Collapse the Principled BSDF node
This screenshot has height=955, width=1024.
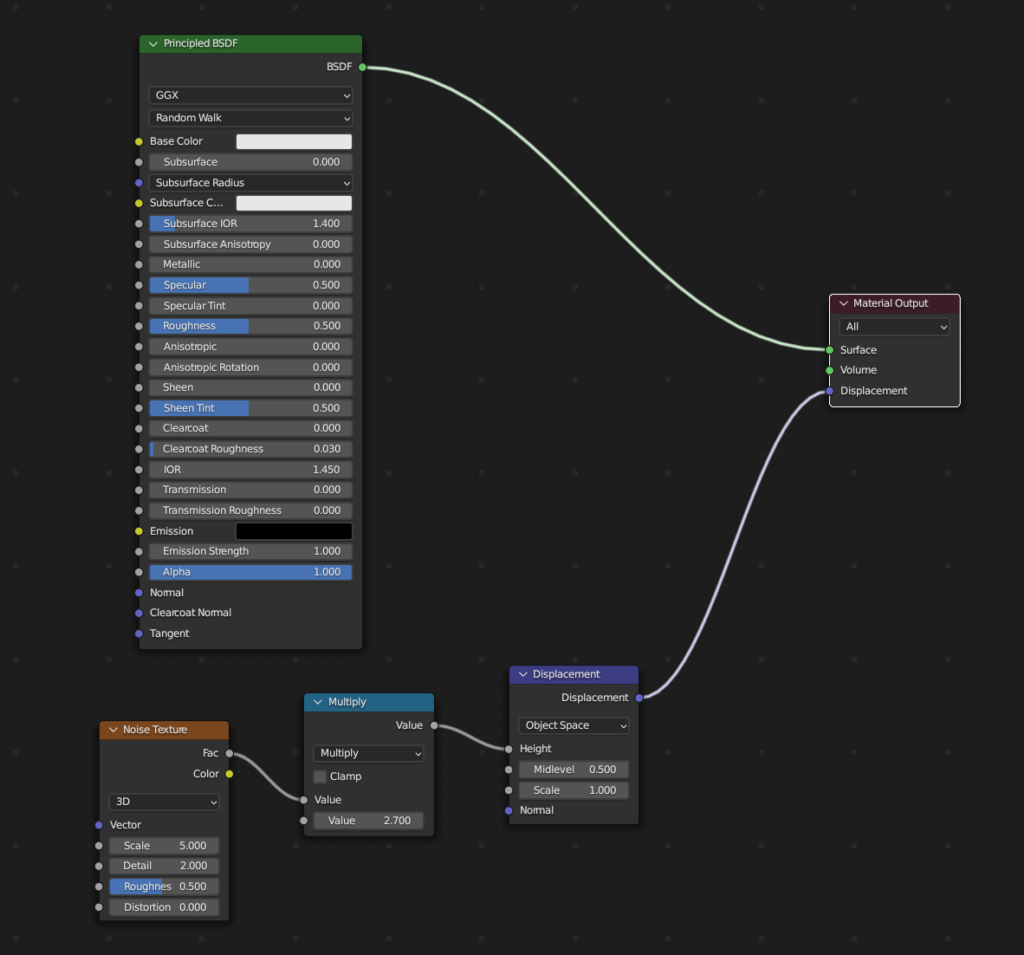coord(153,44)
